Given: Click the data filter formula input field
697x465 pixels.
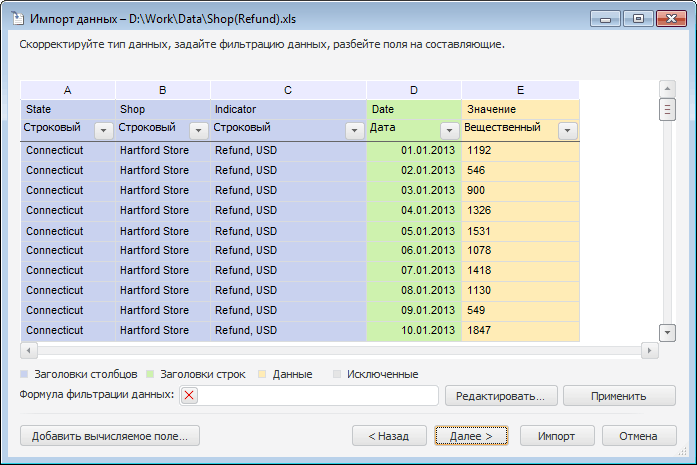Looking at the screenshot, I should tap(309, 395).
